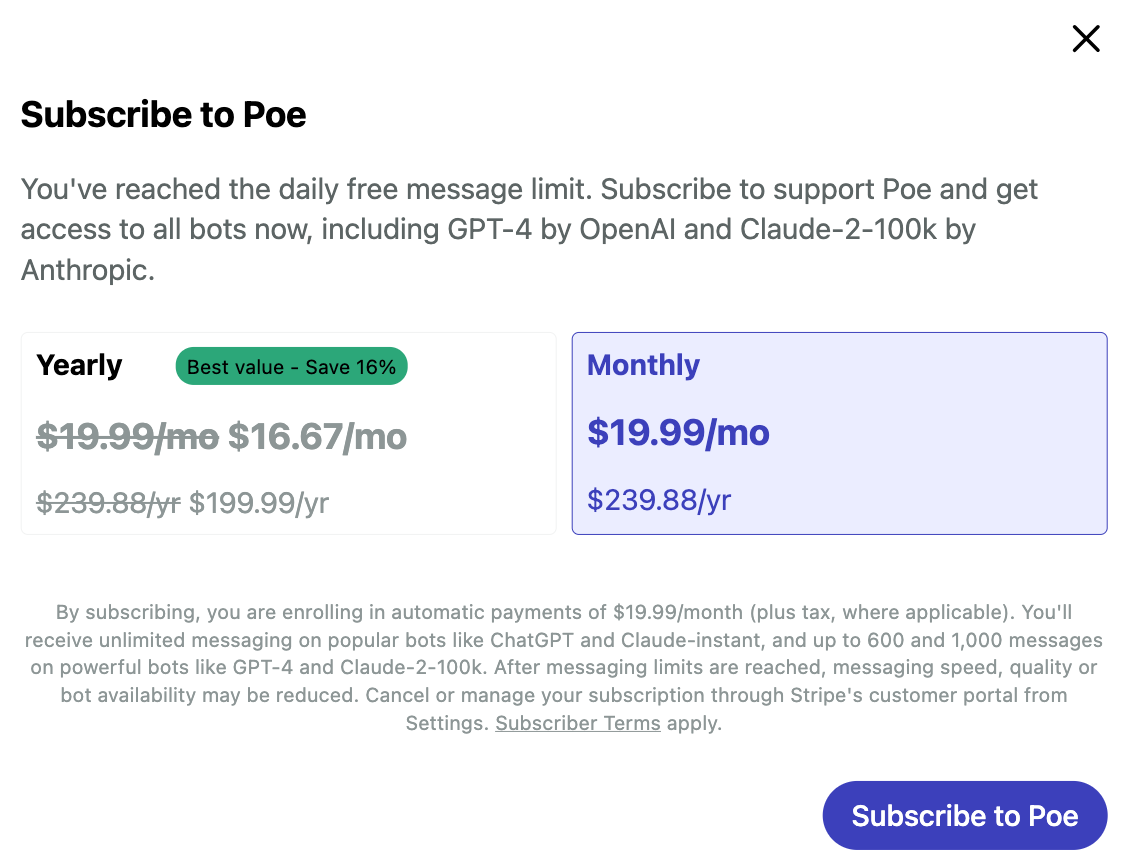Click the green Best value badge
Image resolution: width=1128 pixels, height=860 pixels.
[x=291, y=367]
